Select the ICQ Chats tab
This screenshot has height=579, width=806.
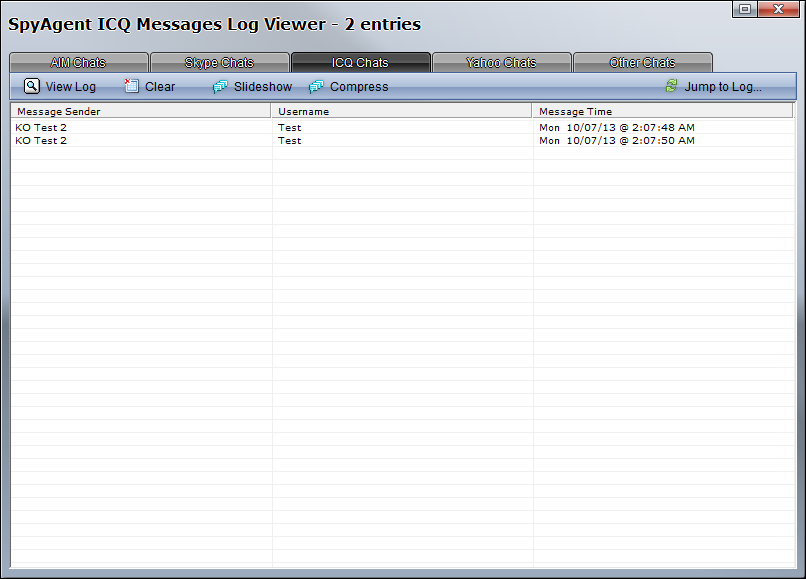(x=360, y=63)
